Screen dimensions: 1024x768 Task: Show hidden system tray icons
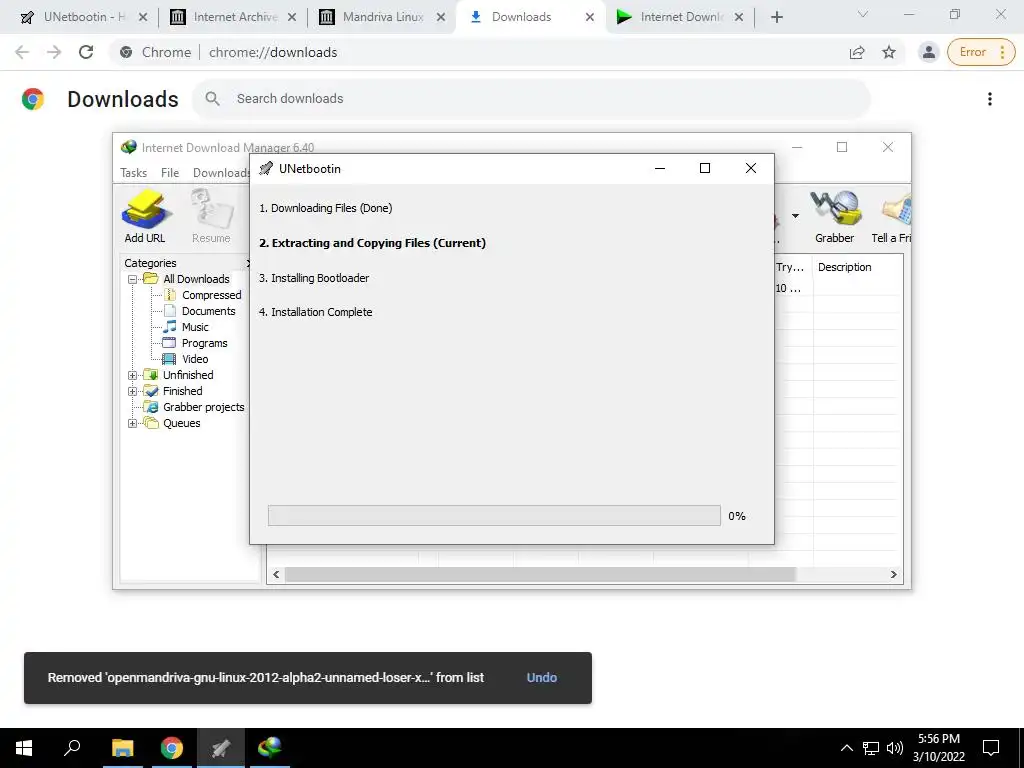tap(846, 748)
